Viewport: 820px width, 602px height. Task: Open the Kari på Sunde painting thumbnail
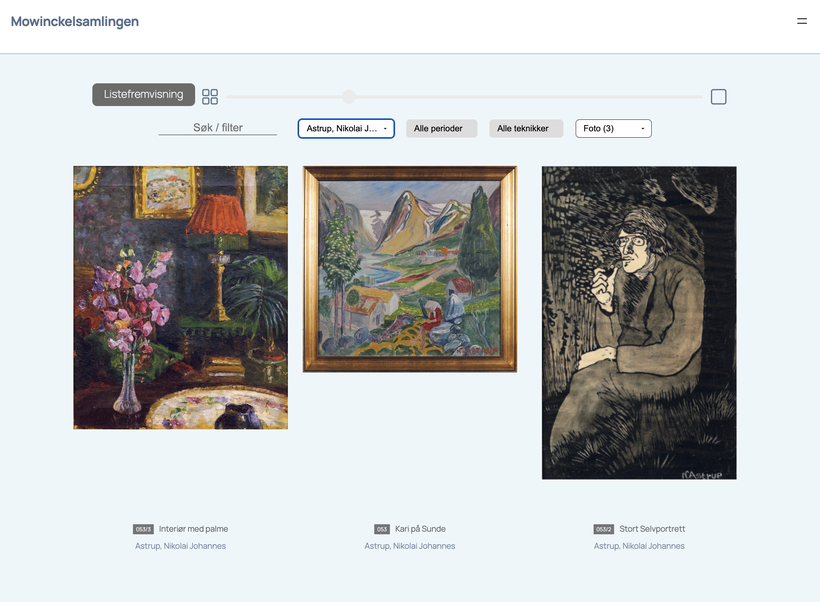410,269
